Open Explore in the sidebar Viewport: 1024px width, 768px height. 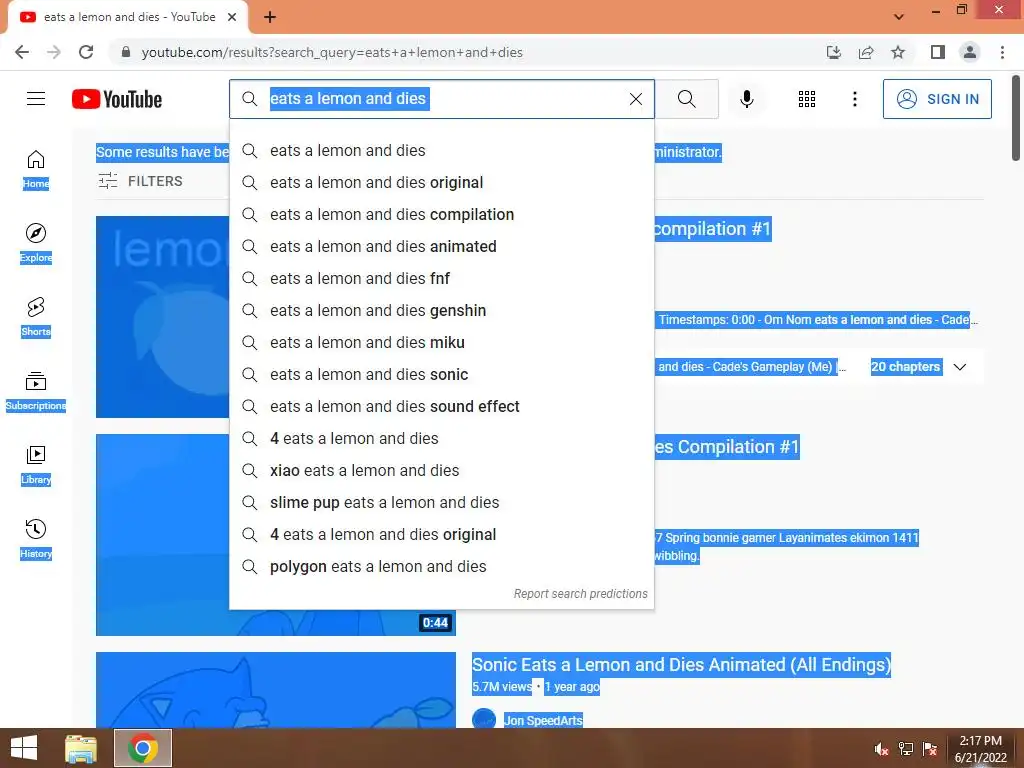pos(36,243)
